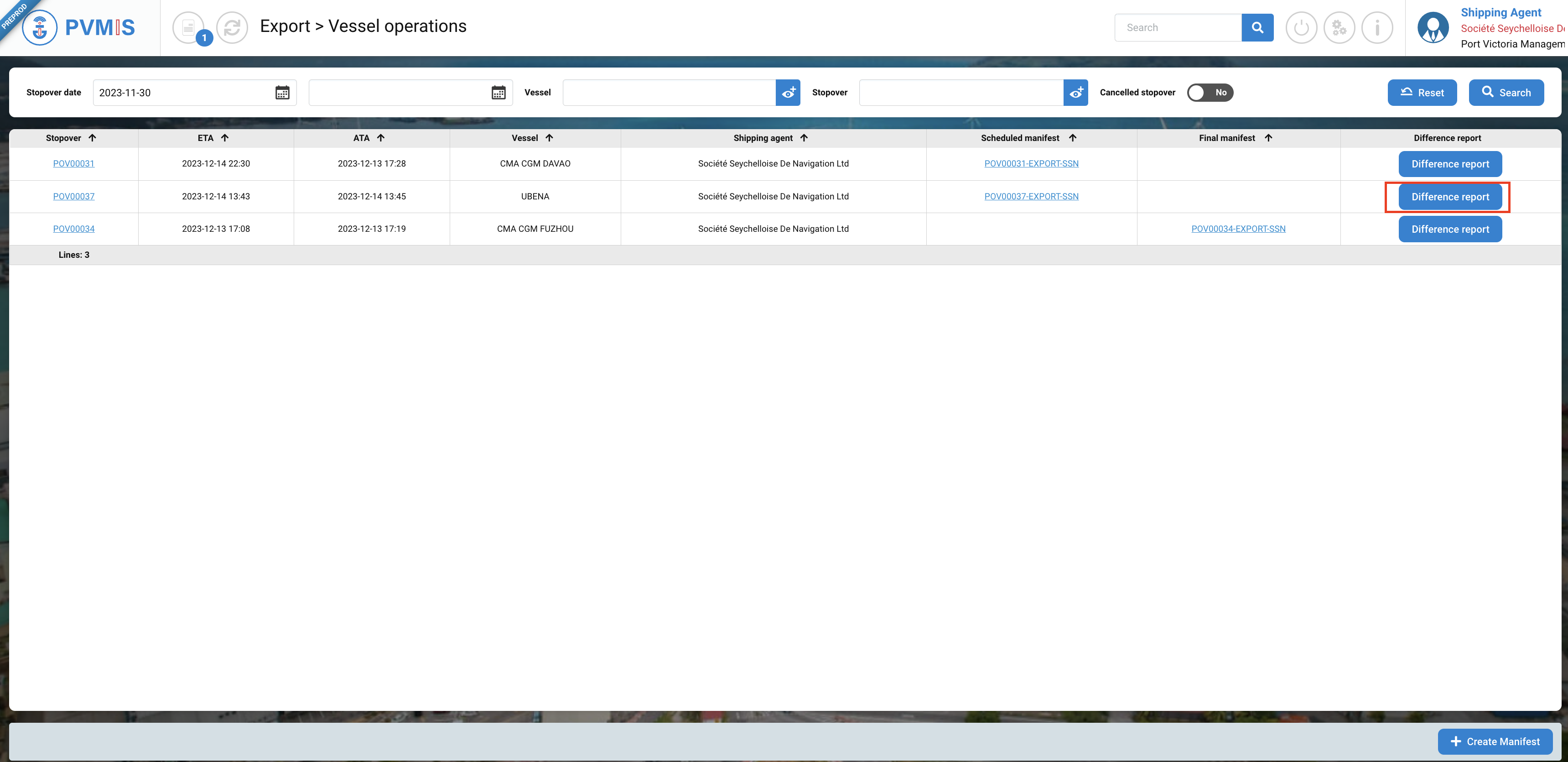Click the refresh icon in header
This screenshot has width=1568, height=762.
(232, 27)
